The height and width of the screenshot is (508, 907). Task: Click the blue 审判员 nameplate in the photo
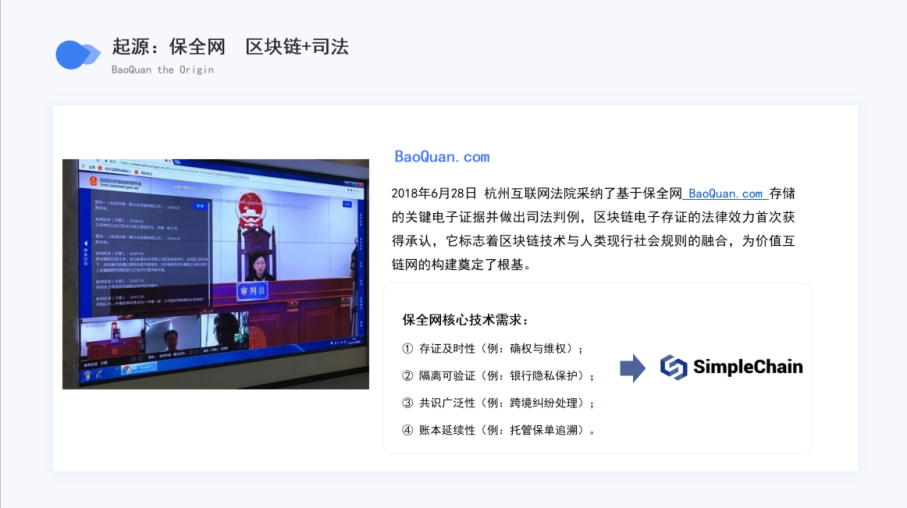(x=251, y=290)
